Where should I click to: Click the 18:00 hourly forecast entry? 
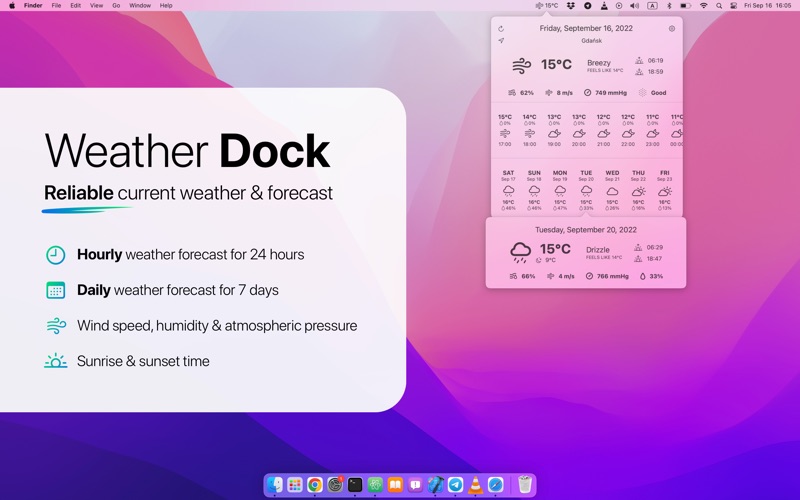530,131
